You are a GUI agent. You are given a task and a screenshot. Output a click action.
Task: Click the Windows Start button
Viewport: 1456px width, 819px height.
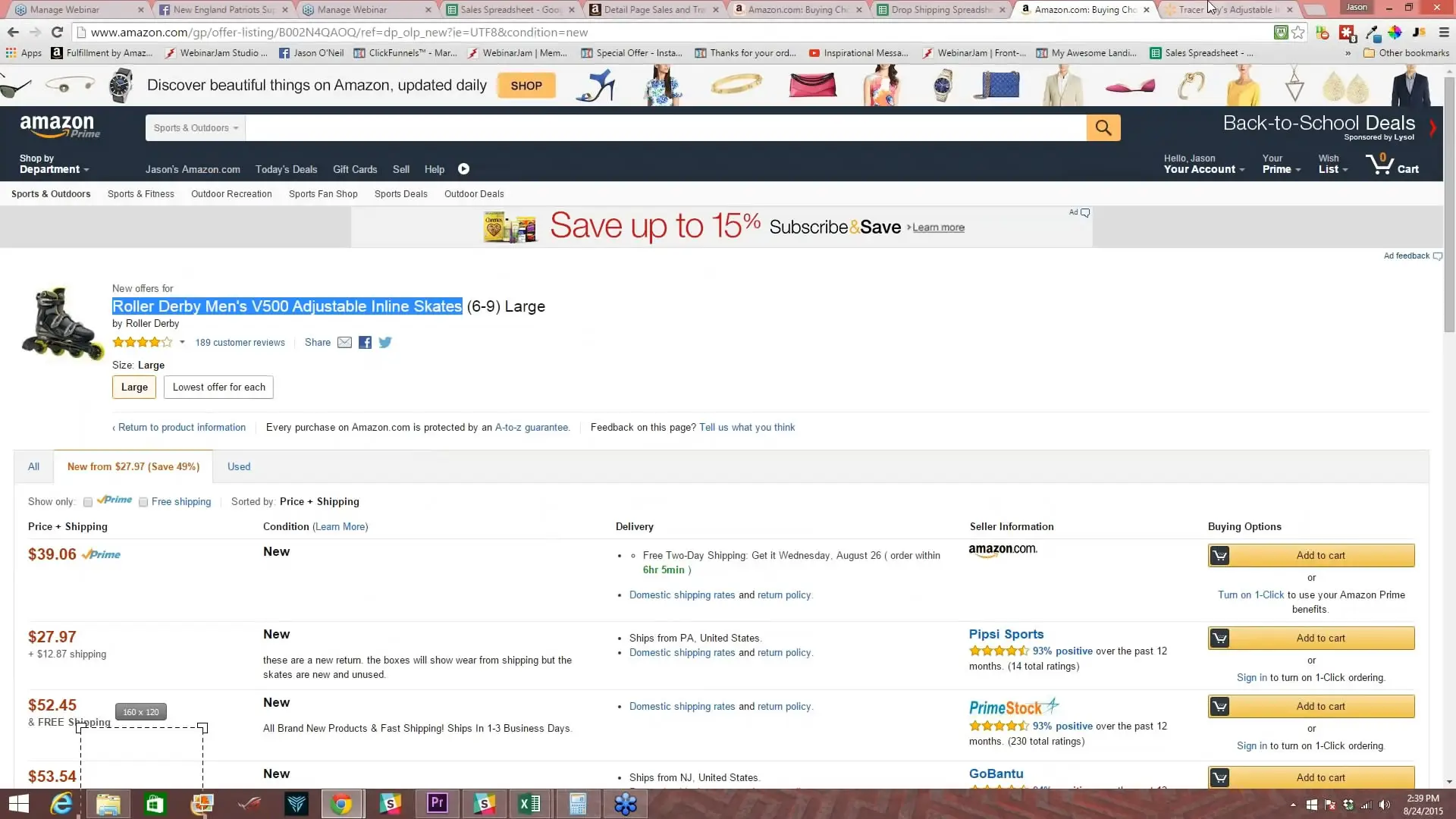click(x=17, y=804)
